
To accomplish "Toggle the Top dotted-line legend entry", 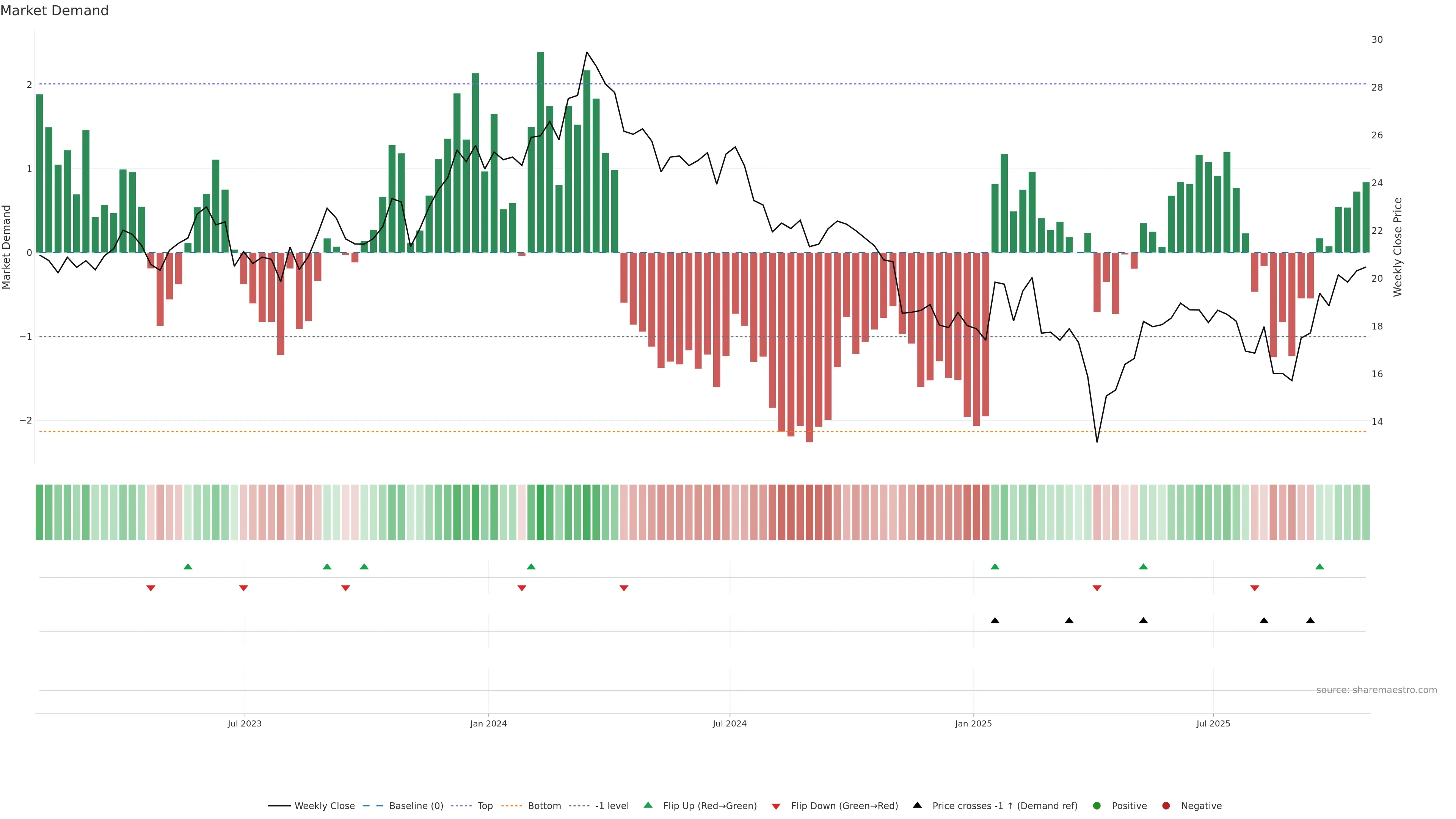I will coord(461,806).
